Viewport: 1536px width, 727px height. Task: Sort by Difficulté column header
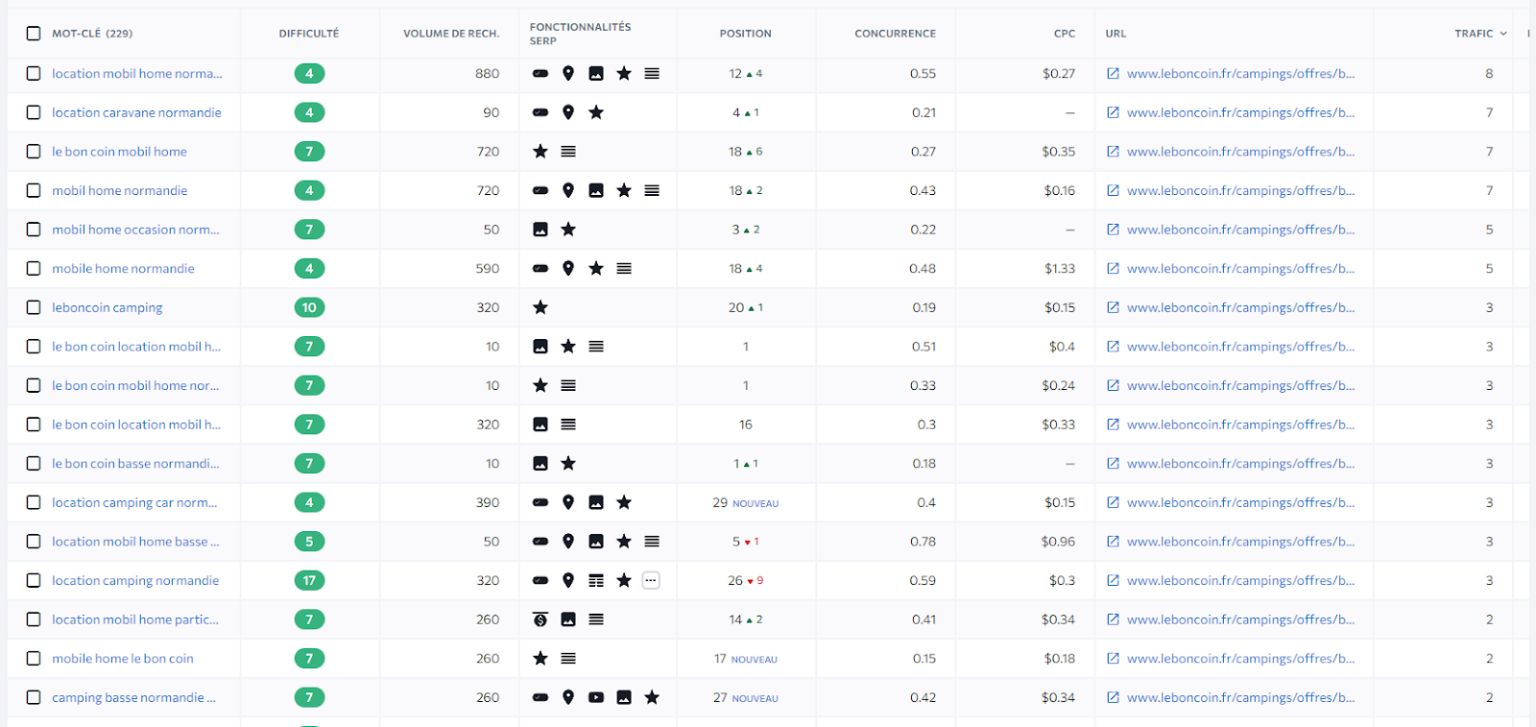click(x=309, y=34)
